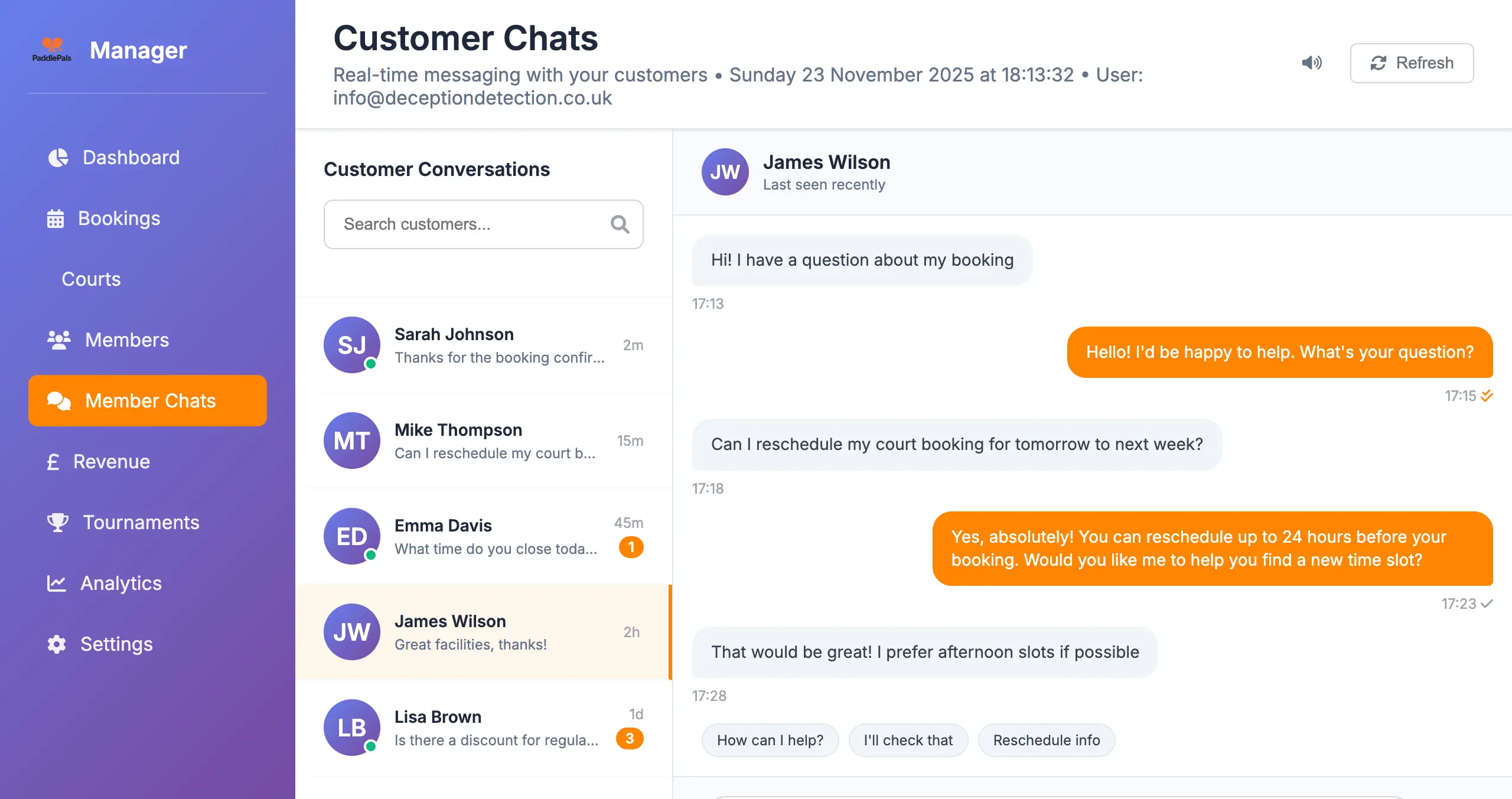Open the Courts navigation entry

click(91, 279)
